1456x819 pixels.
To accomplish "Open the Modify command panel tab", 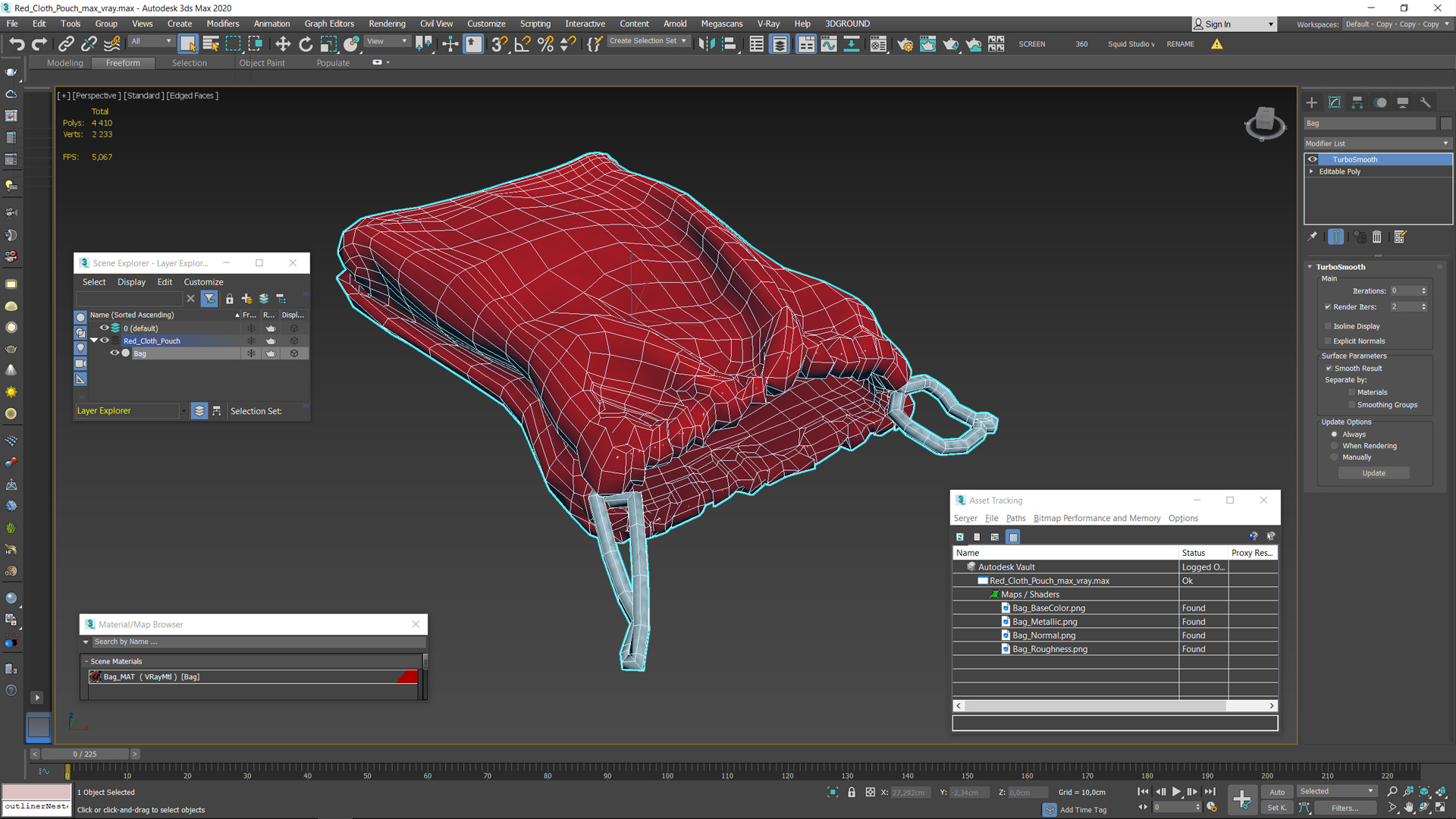I will (x=1335, y=102).
